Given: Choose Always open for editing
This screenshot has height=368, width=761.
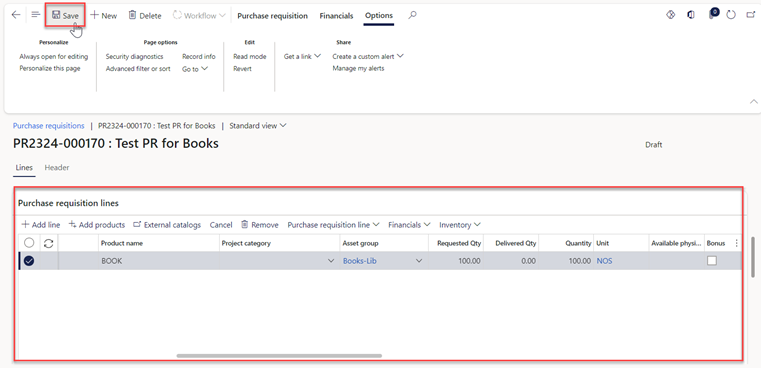Looking at the screenshot, I should pyautogui.click(x=54, y=56).
